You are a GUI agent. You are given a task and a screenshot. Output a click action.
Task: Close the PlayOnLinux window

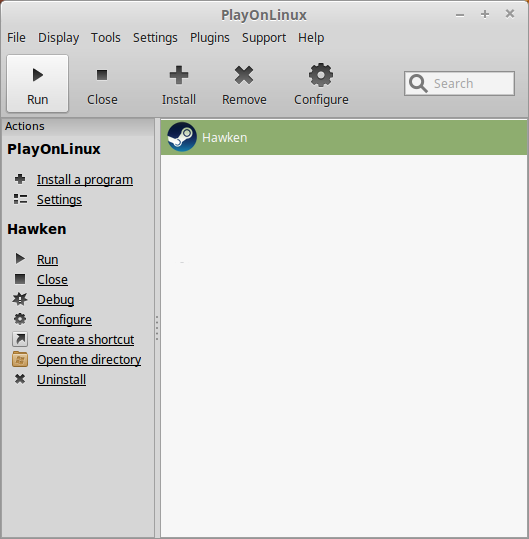click(x=510, y=14)
